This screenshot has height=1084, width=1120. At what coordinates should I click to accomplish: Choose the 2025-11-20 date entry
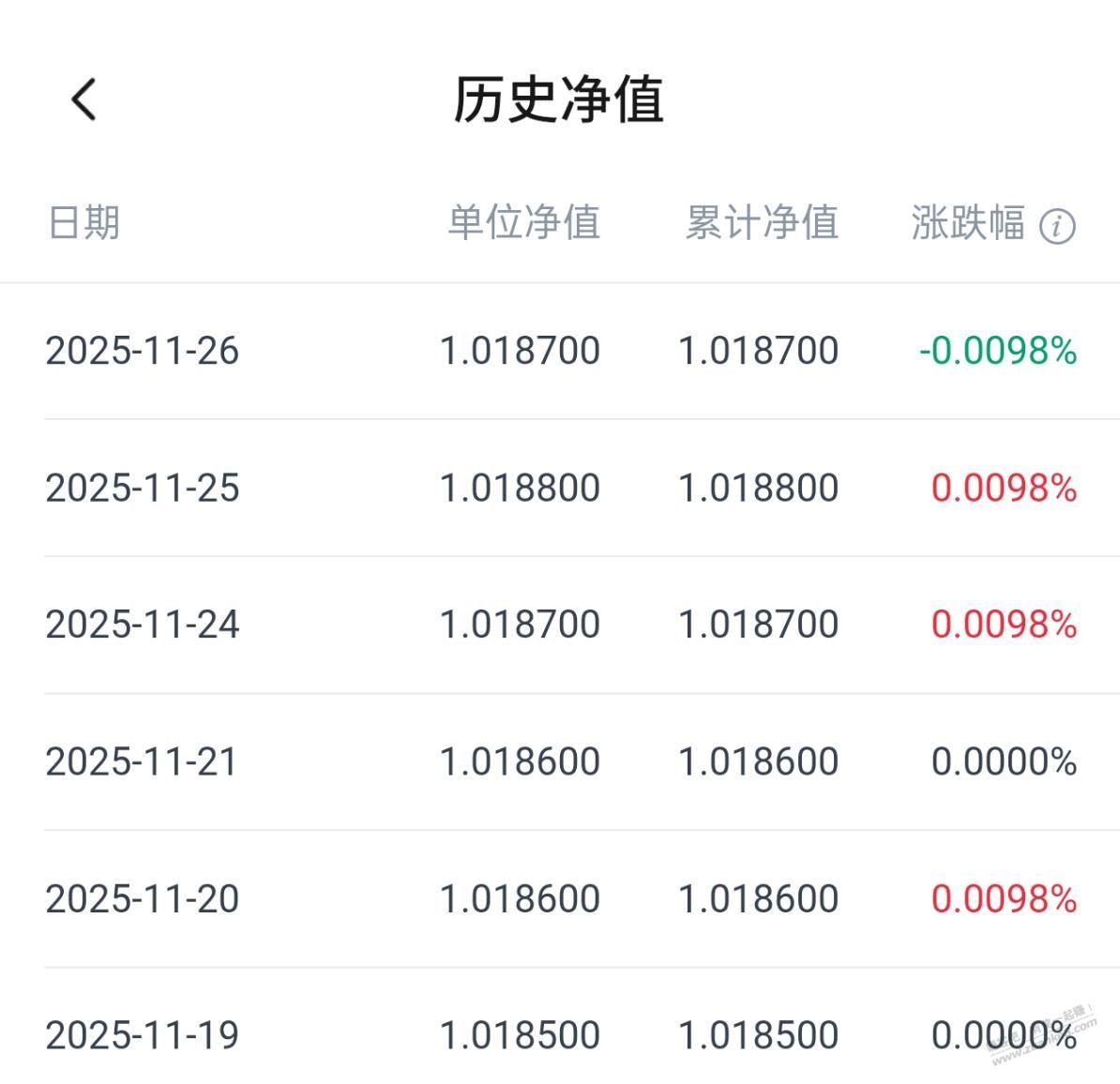143,898
